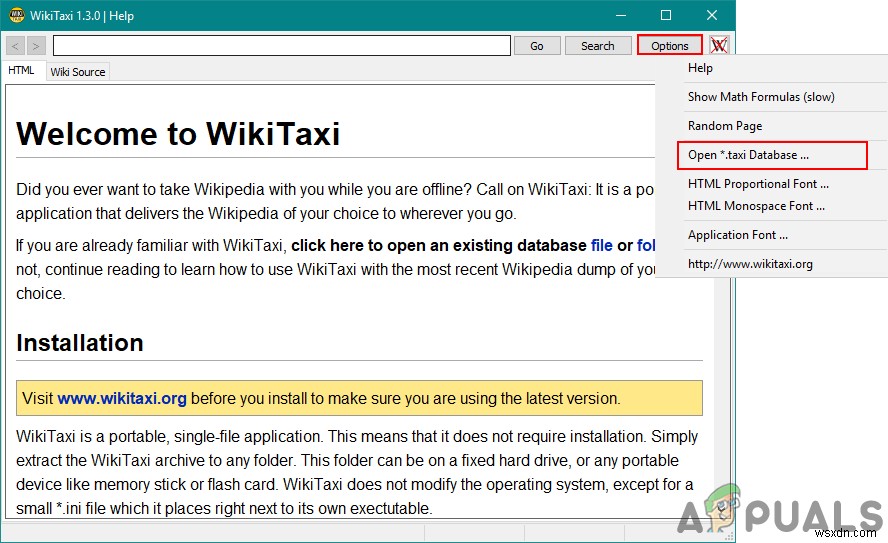Open the Options menu button
Viewport: 888px width, 543px height.
coord(669,46)
